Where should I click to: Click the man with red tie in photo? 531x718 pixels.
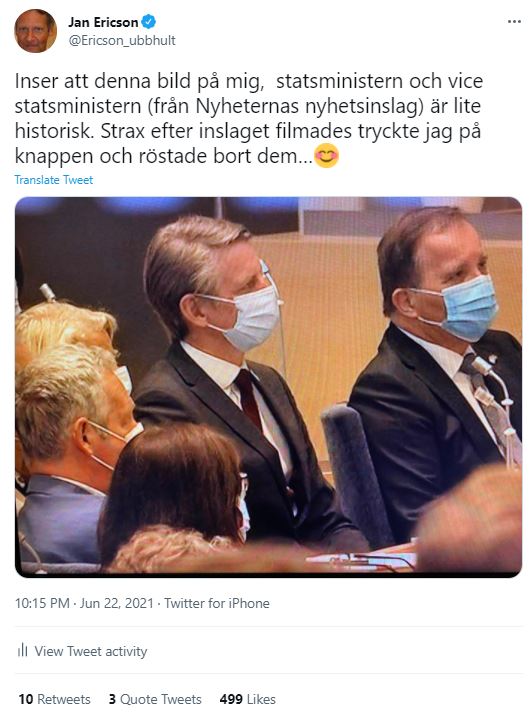(238, 375)
